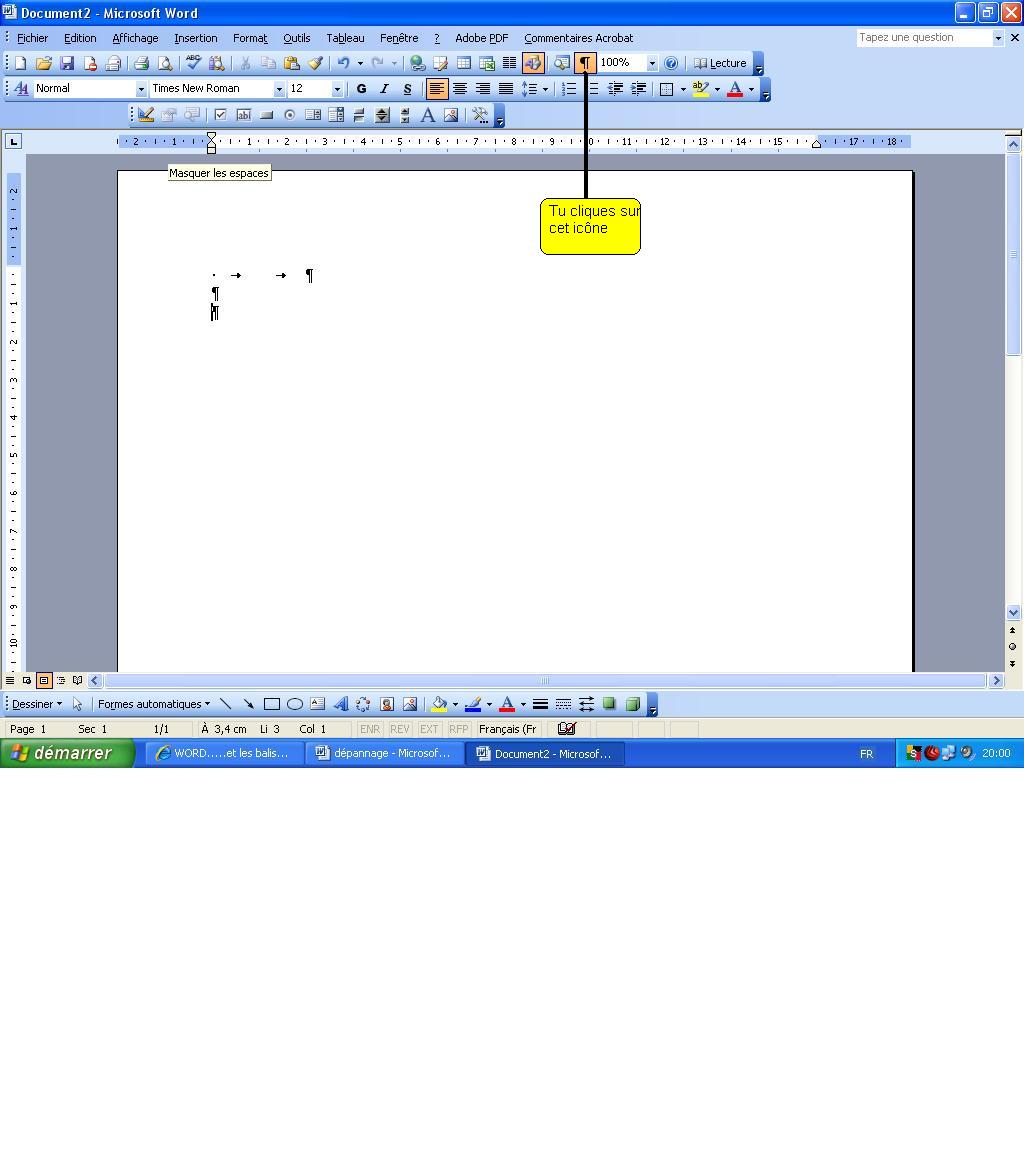Open the Insertion menu
The image size is (1024, 1172).
[x=195, y=38]
